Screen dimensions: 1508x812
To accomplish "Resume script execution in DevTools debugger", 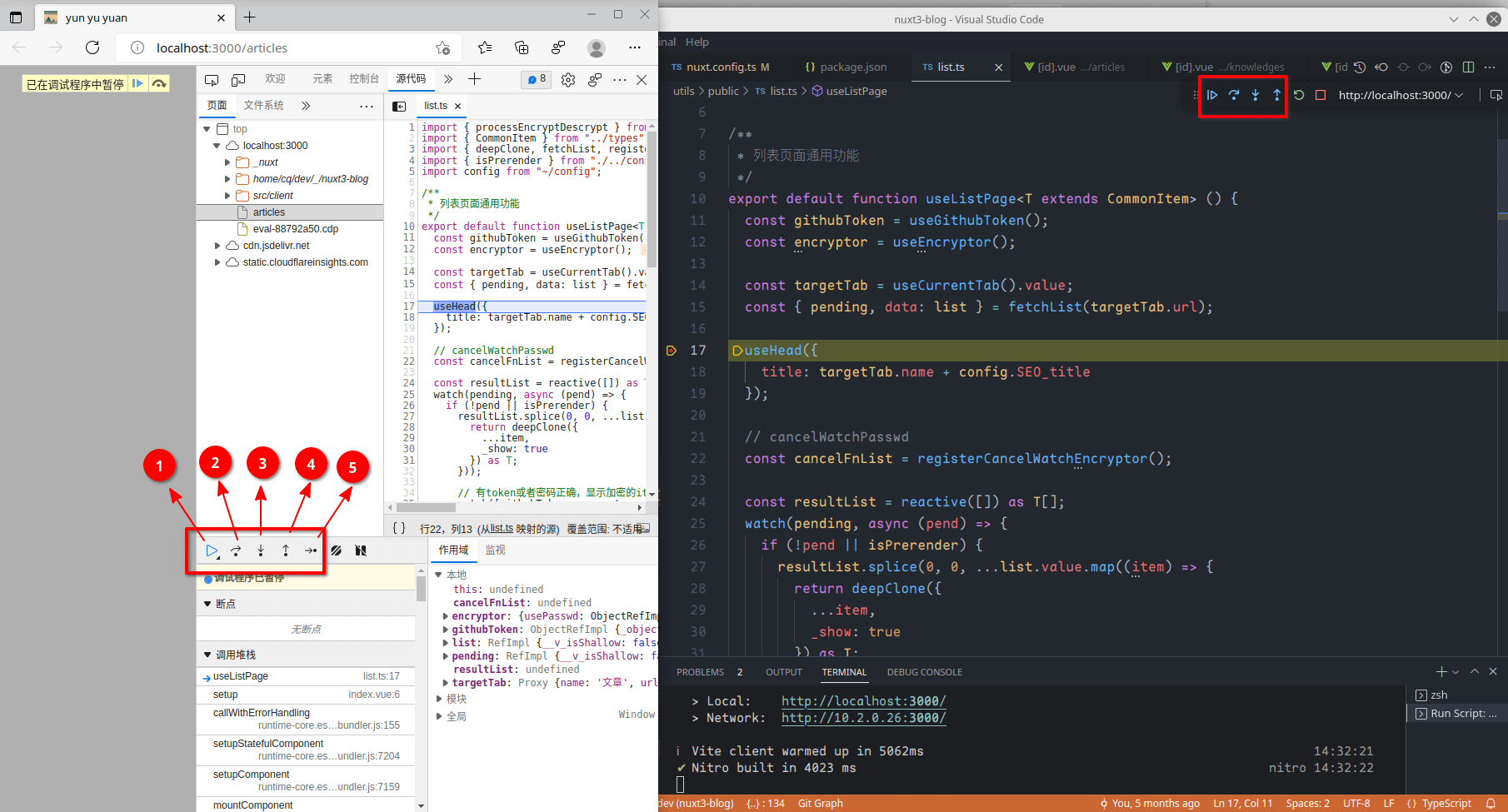I will tap(212, 550).
